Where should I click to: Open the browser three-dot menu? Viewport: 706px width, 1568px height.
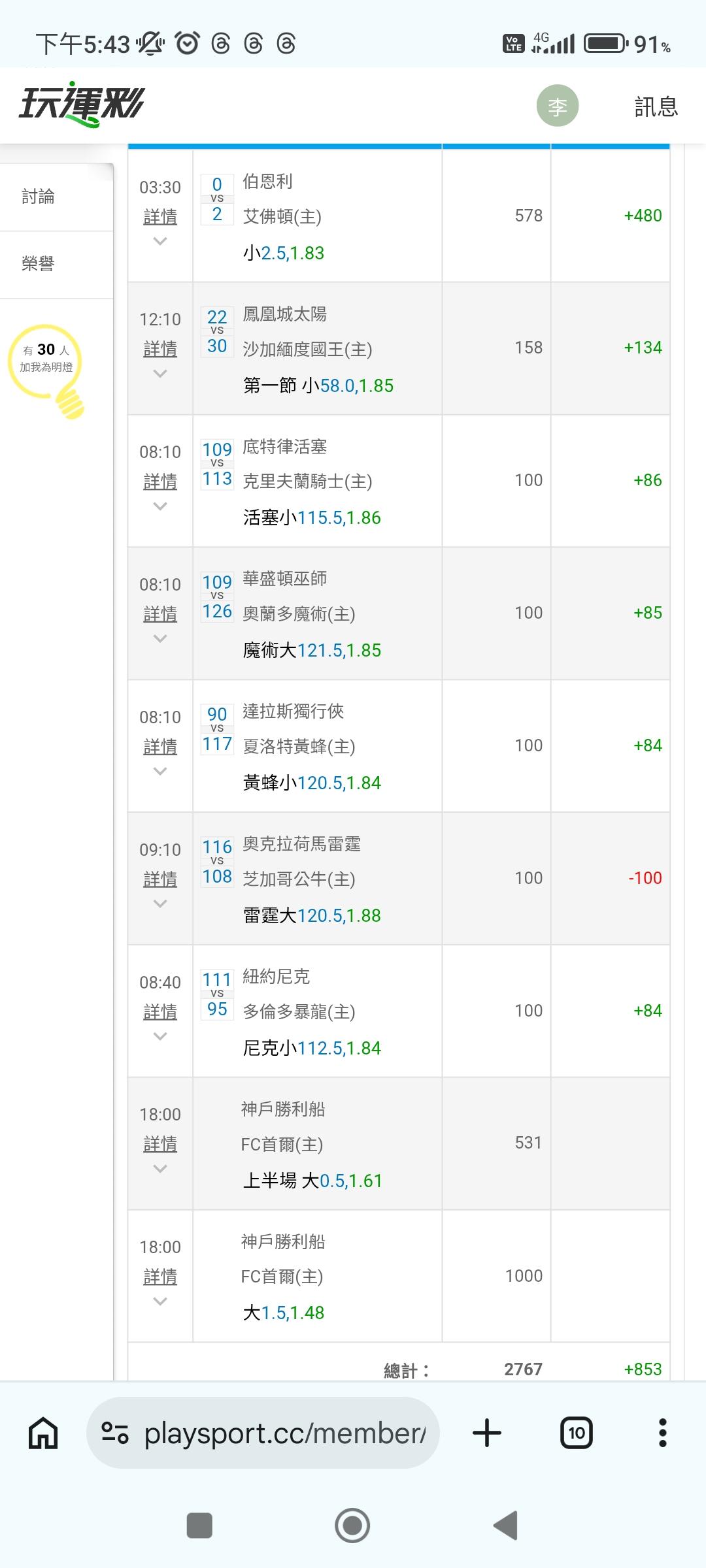tap(662, 1433)
